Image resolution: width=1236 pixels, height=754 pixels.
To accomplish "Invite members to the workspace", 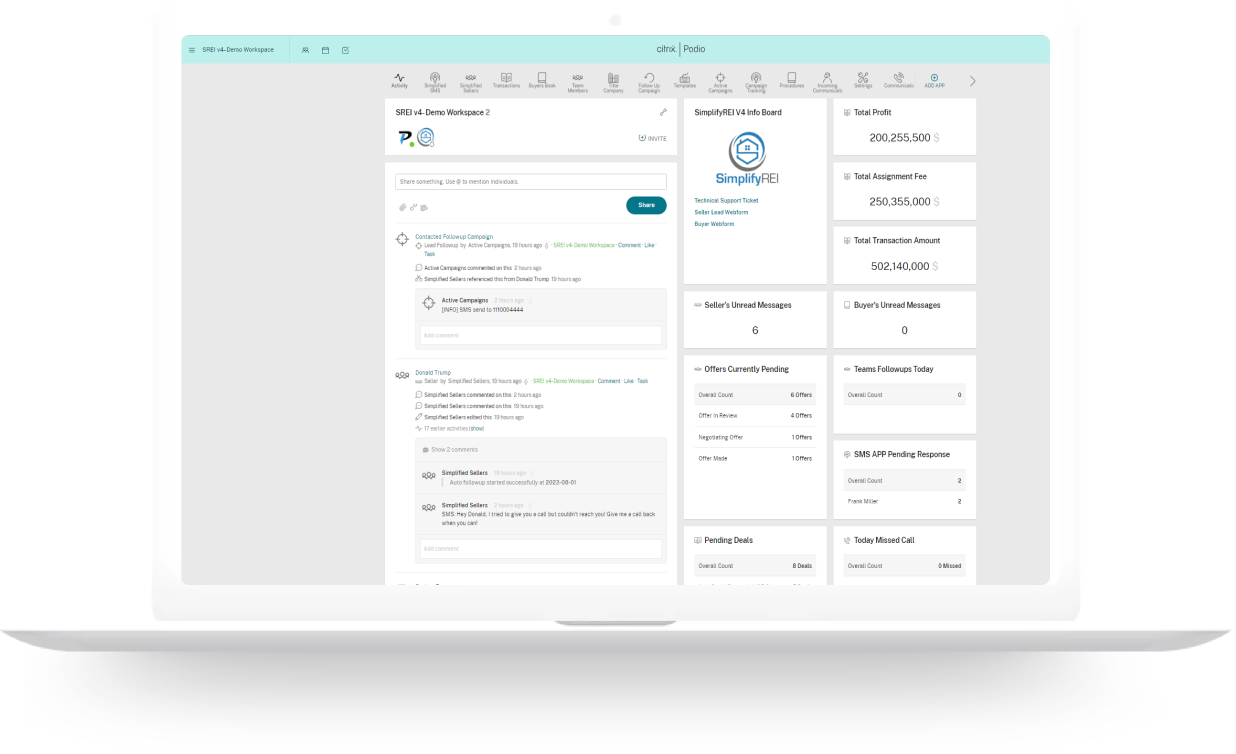I will tap(652, 138).
